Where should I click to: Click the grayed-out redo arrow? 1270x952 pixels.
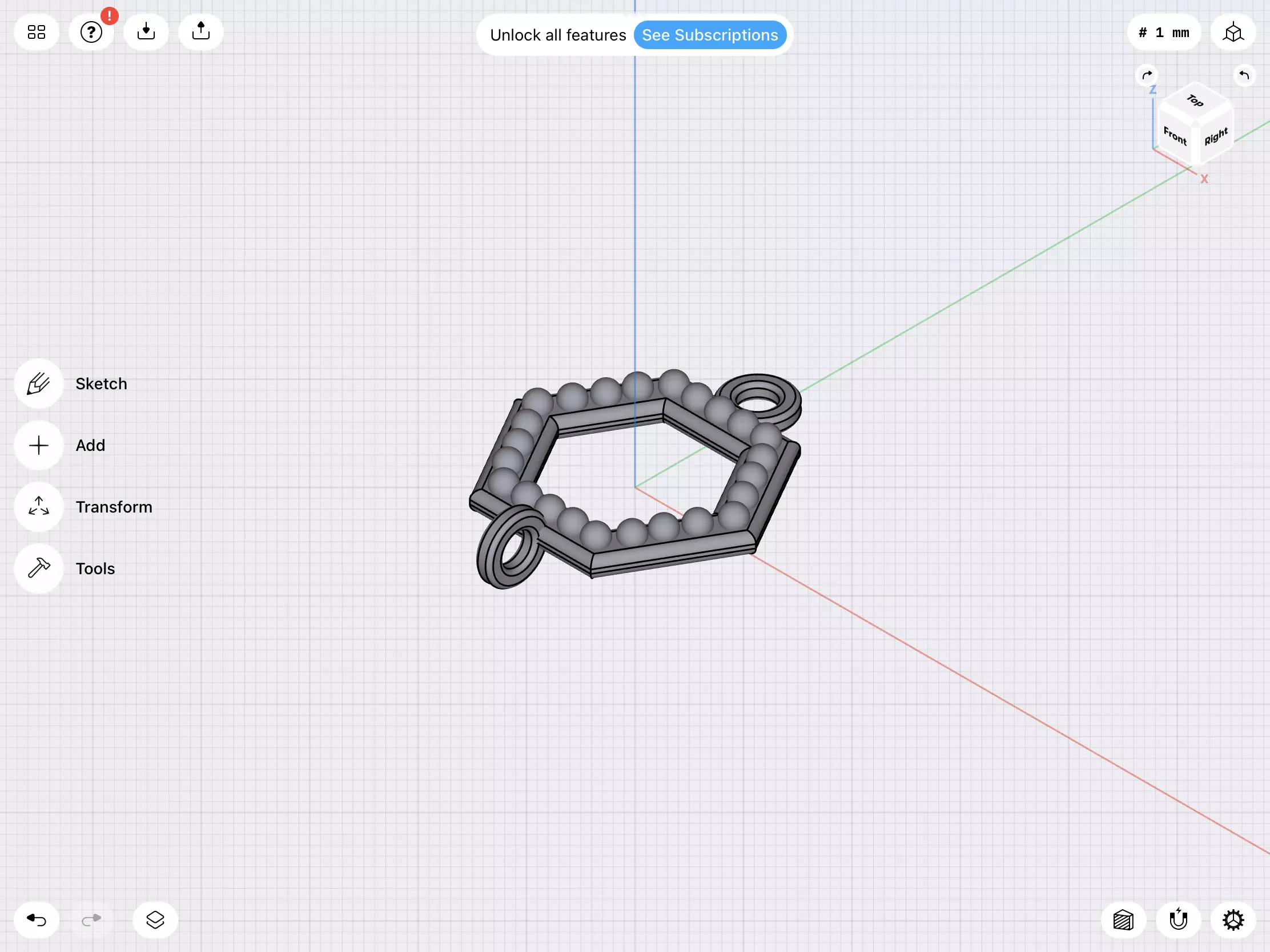pos(91,920)
